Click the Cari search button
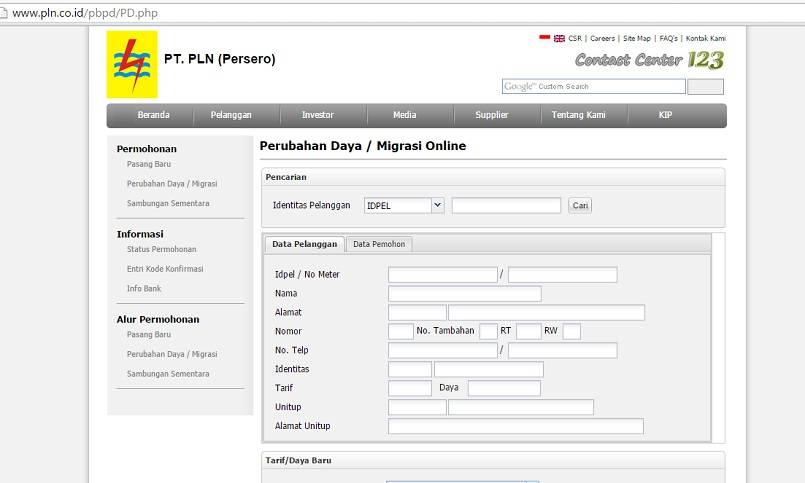This screenshot has height=483, width=805. pyautogui.click(x=580, y=205)
